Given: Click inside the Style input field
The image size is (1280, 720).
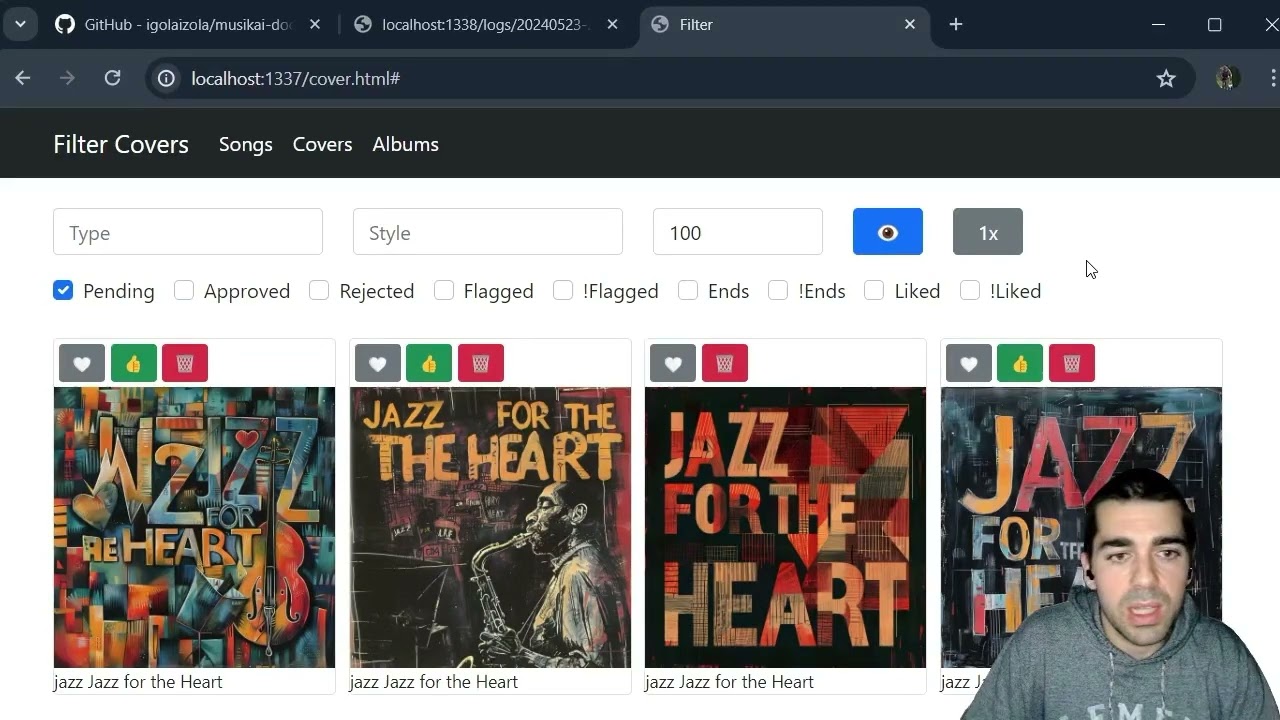Looking at the screenshot, I should 487,231.
